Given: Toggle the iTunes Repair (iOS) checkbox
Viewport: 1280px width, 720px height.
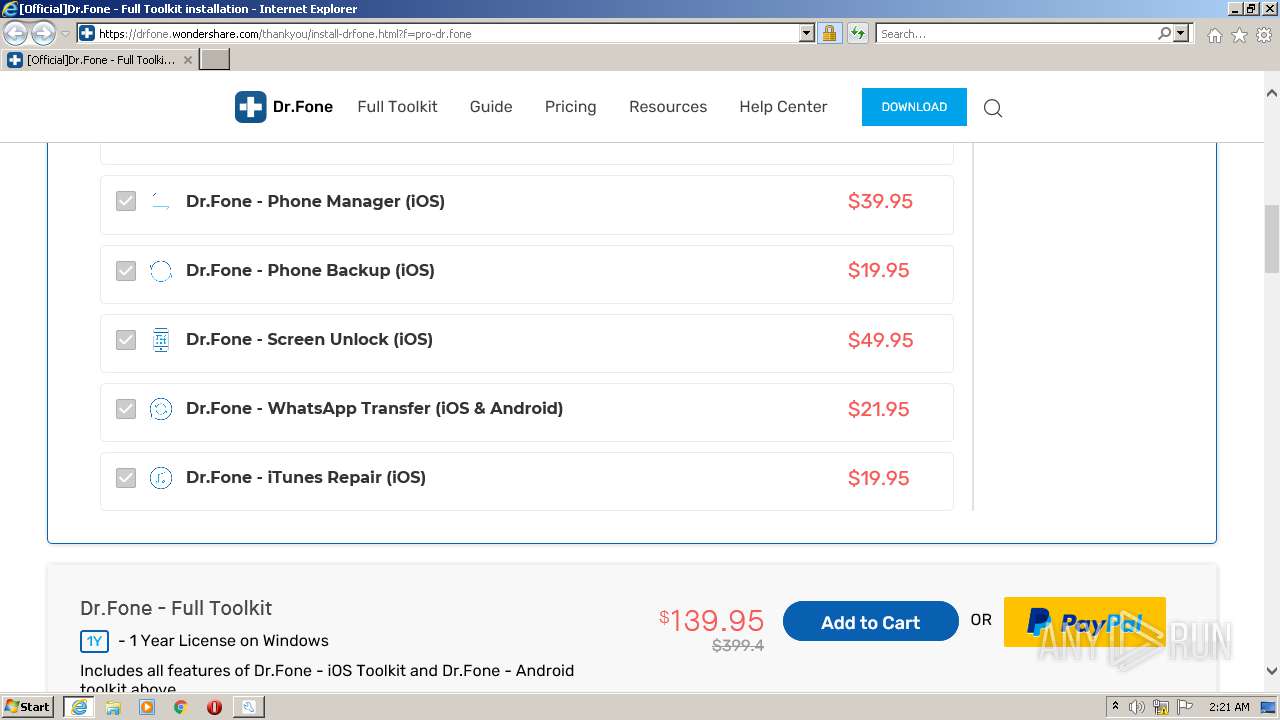Looking at the screenshot, I should [x=125, y=478].
